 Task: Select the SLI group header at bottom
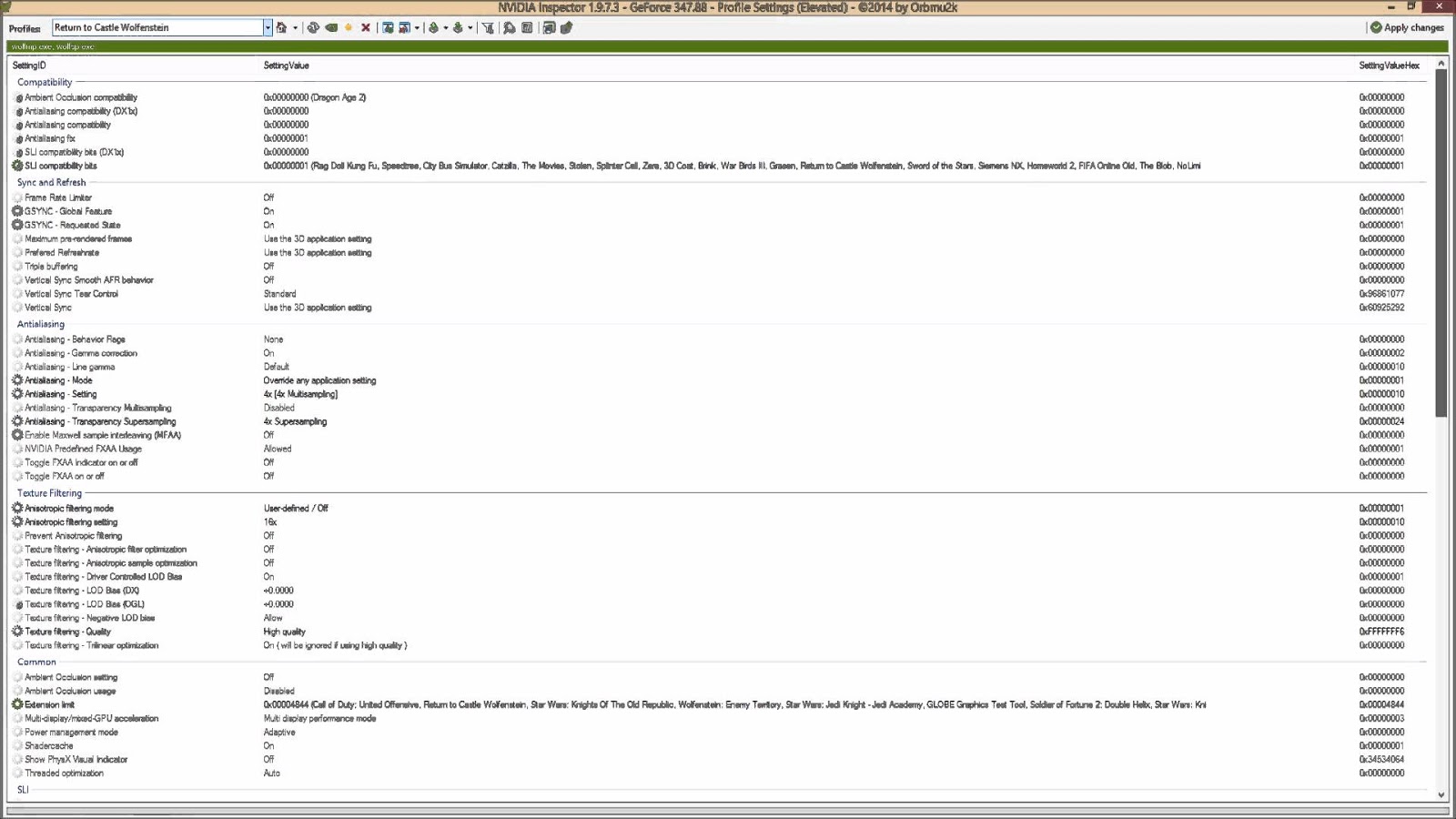point(23,790)
